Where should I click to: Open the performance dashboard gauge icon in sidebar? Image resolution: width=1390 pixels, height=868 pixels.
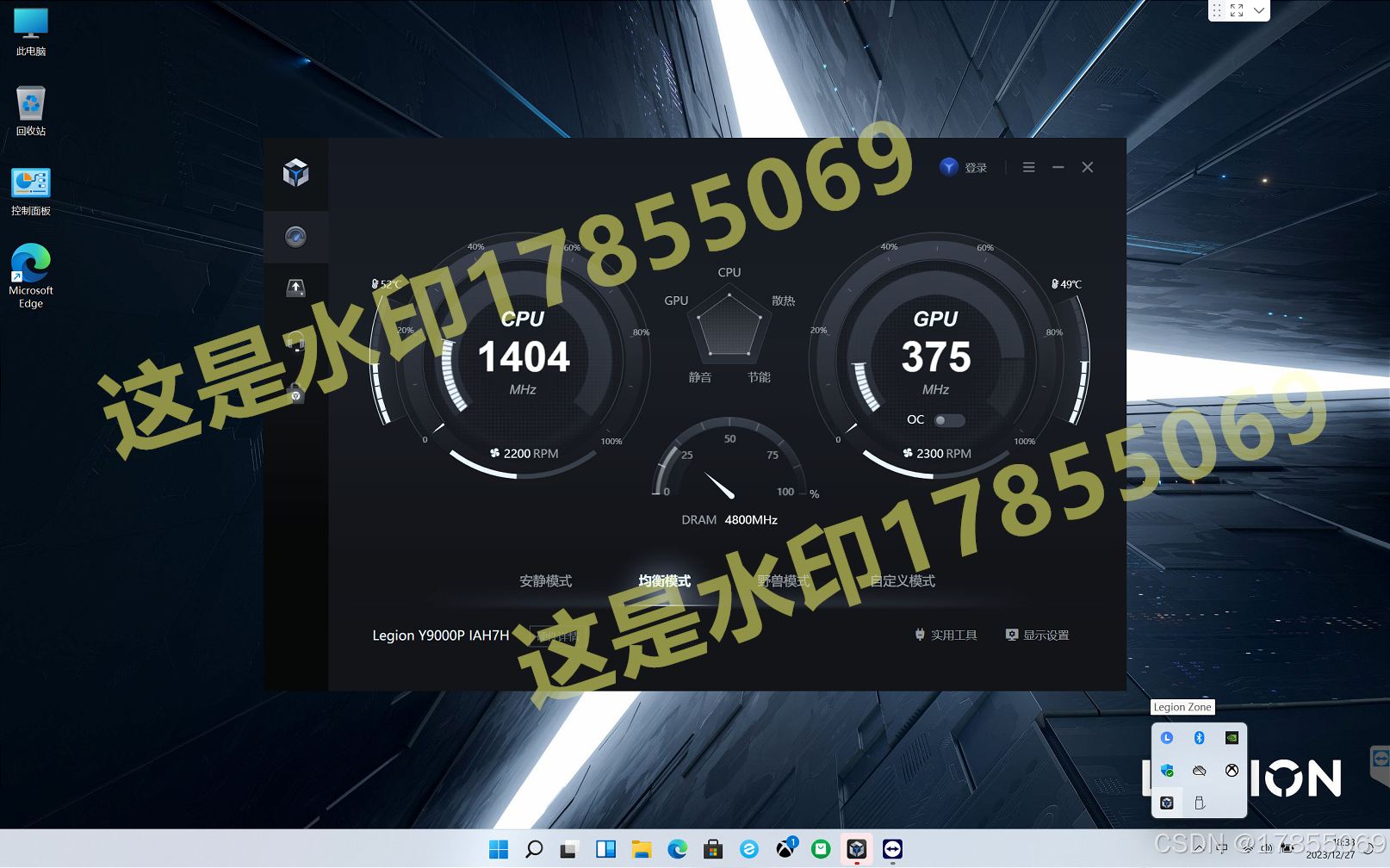click(x=295, y=237)
